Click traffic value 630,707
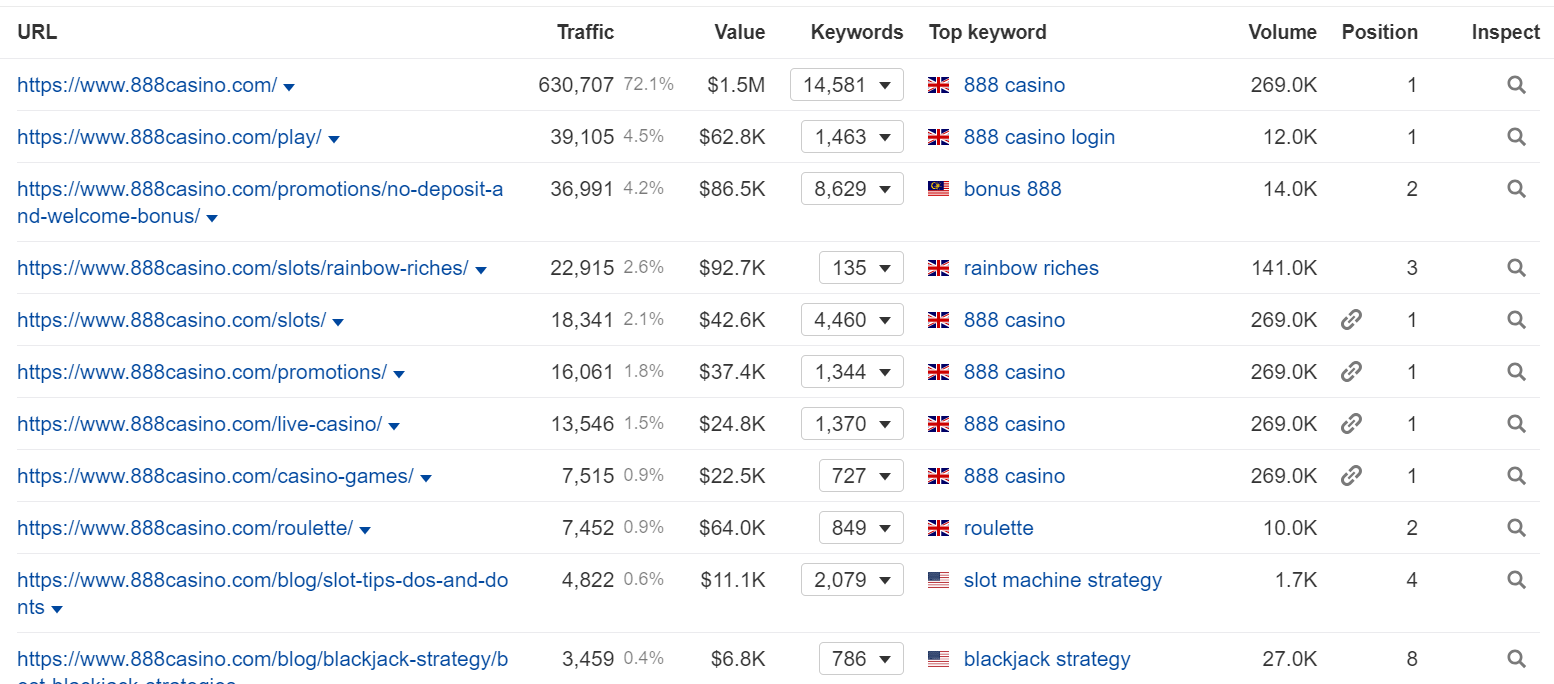The width and height of the screenshot is (1554, 684). point(576,85)
